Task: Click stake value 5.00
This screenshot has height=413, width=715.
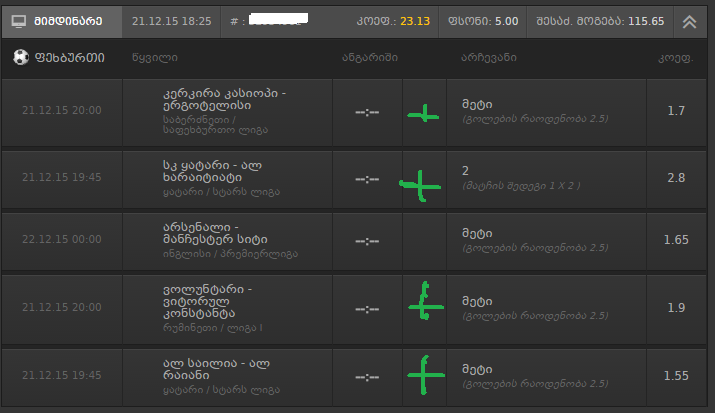Action: [x=507, y=21]
